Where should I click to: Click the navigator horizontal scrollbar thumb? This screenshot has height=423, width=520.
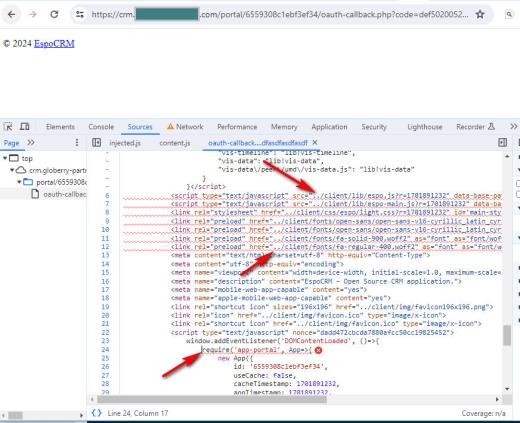coord(15,415)
